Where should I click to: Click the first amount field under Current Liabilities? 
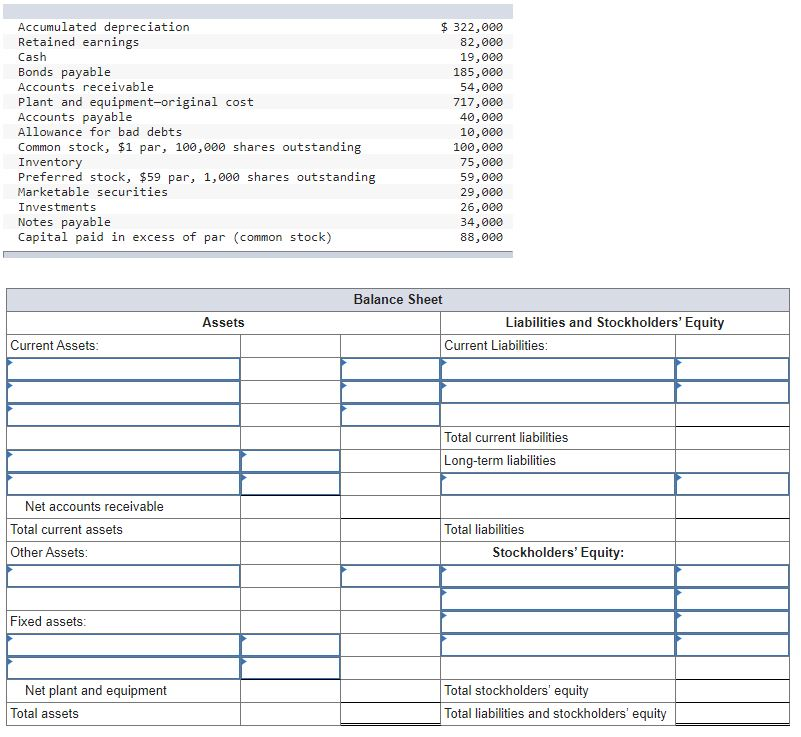pos(732,369)
